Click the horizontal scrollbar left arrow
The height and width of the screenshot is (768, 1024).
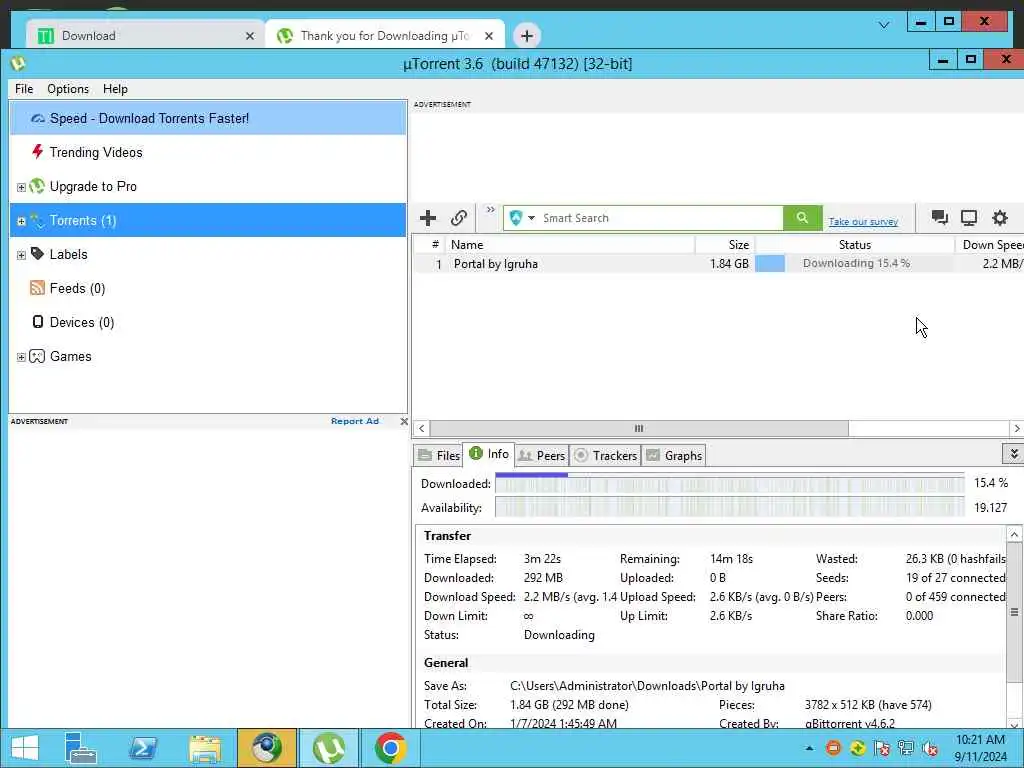[421, 428]
